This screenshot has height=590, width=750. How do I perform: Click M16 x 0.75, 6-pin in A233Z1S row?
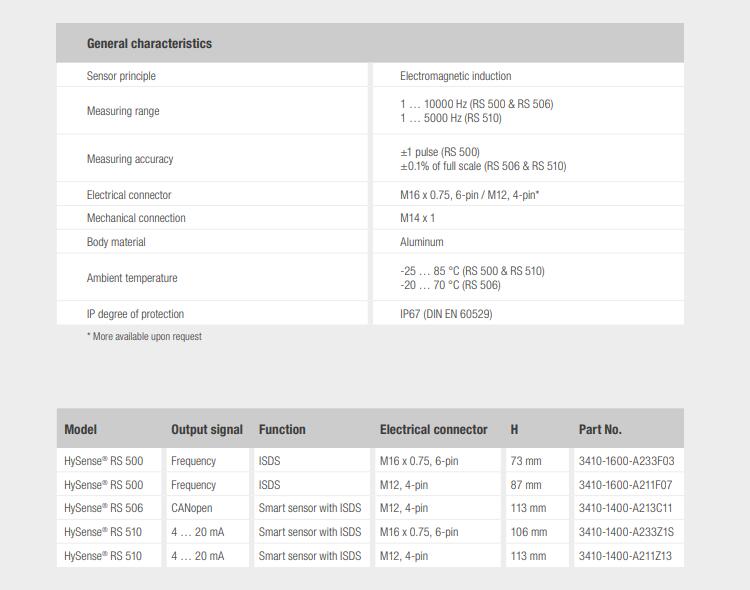(x=419, y=533)
